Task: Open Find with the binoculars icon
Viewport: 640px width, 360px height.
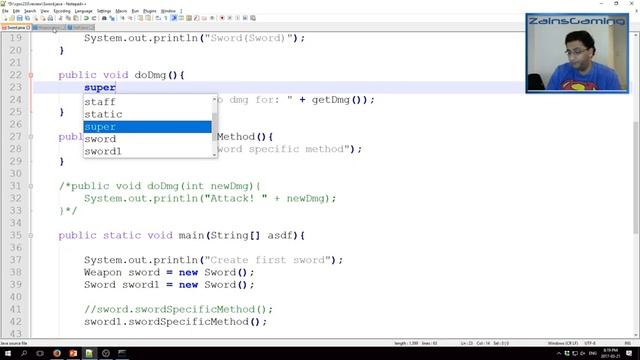Action: pos(104,18)
